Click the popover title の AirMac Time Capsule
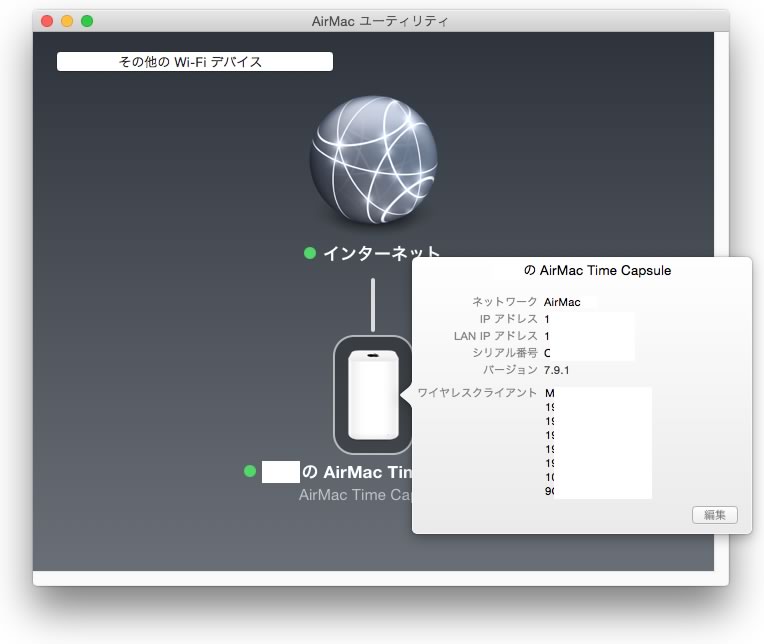 (597, 270)
